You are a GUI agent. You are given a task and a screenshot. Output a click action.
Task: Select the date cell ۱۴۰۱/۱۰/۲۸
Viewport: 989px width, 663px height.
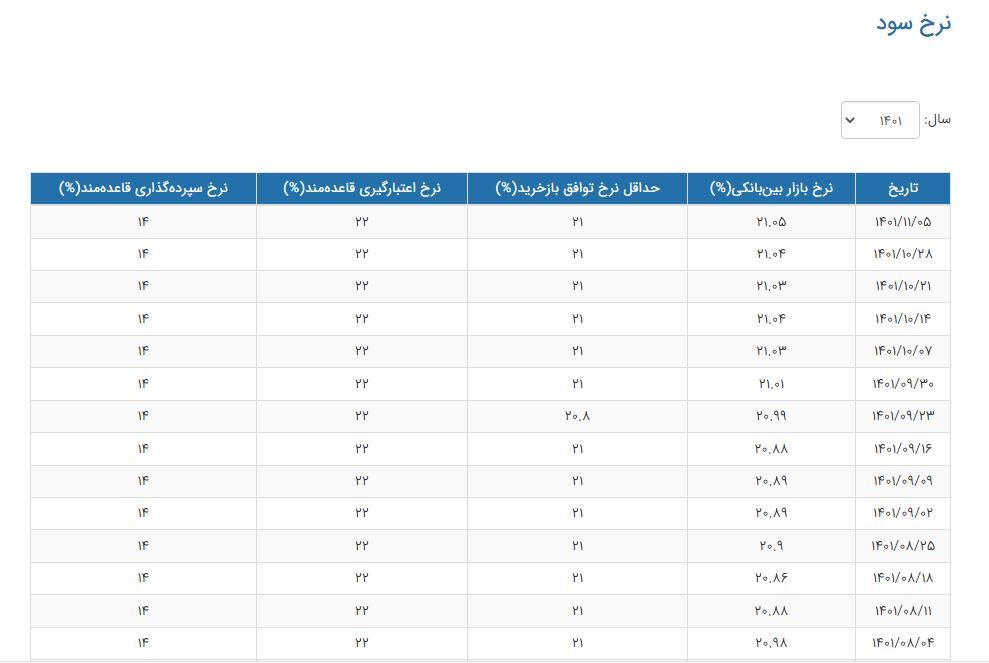903,254
